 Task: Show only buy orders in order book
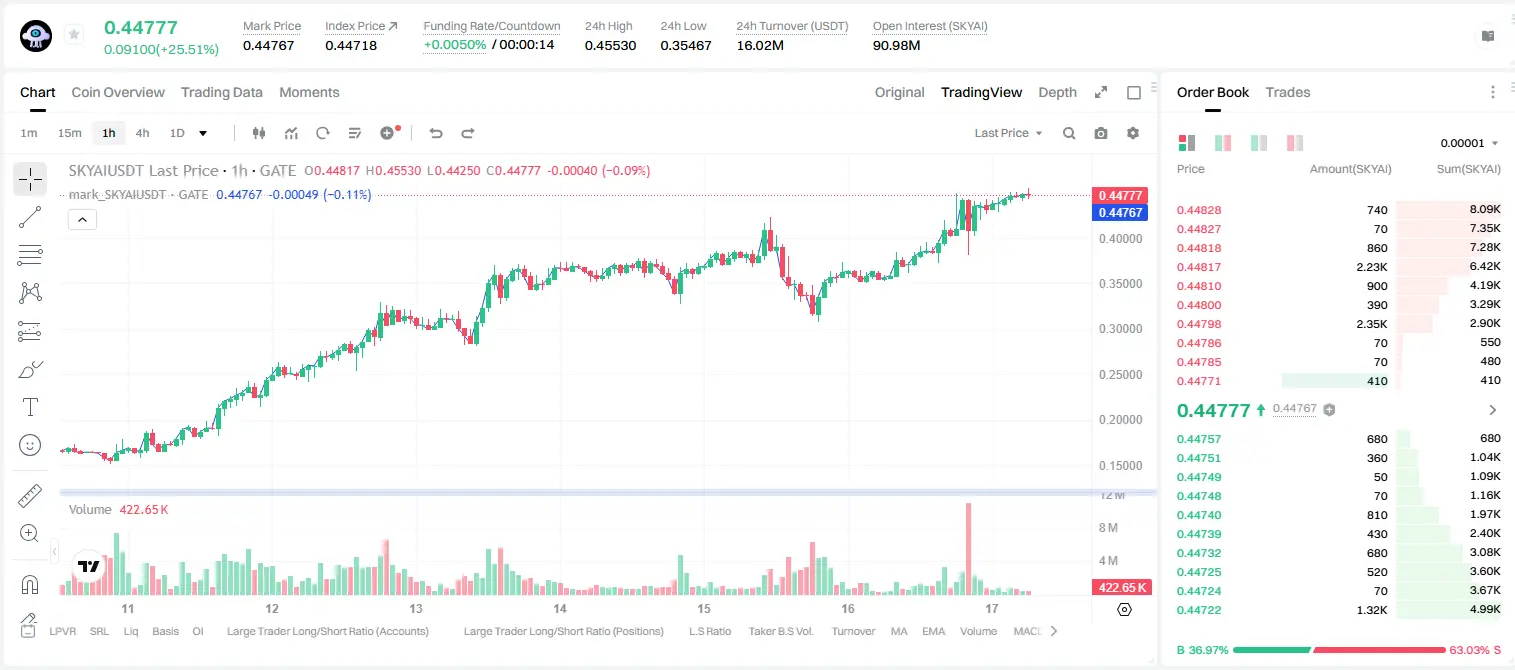(x=1259, y=143)
